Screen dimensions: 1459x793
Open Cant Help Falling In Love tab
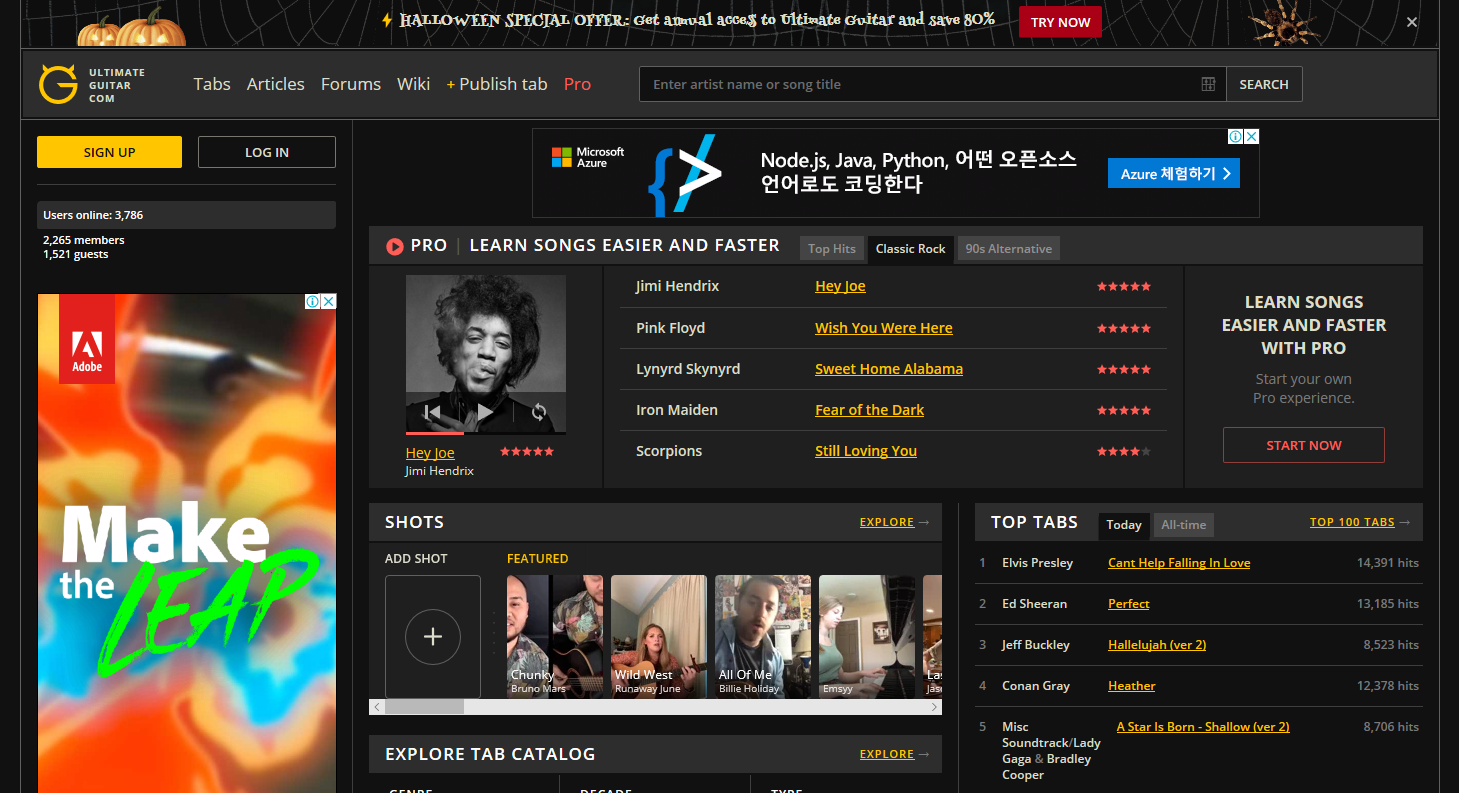[1179, 563]
